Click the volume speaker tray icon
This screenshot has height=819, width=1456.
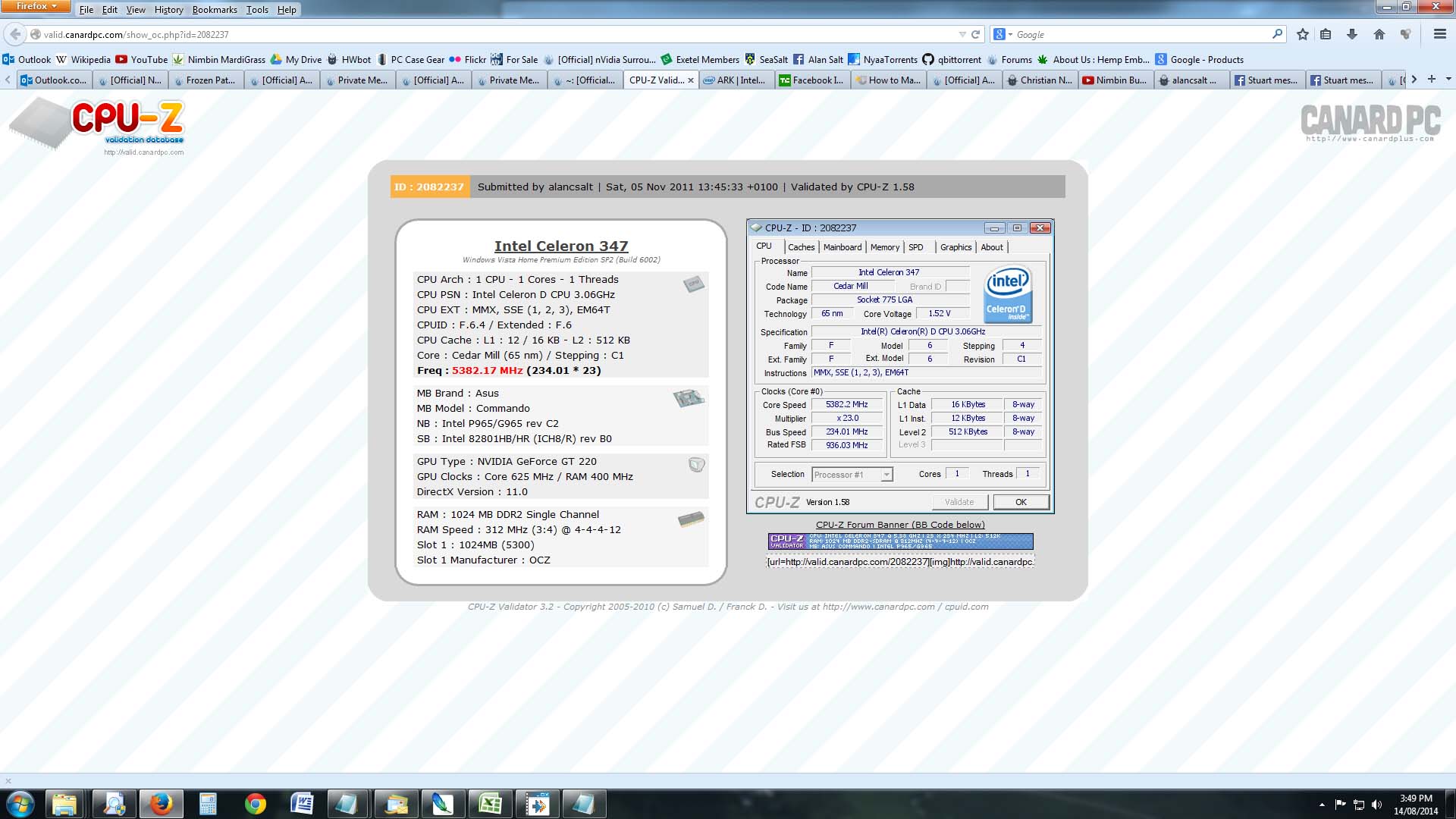1376,805
